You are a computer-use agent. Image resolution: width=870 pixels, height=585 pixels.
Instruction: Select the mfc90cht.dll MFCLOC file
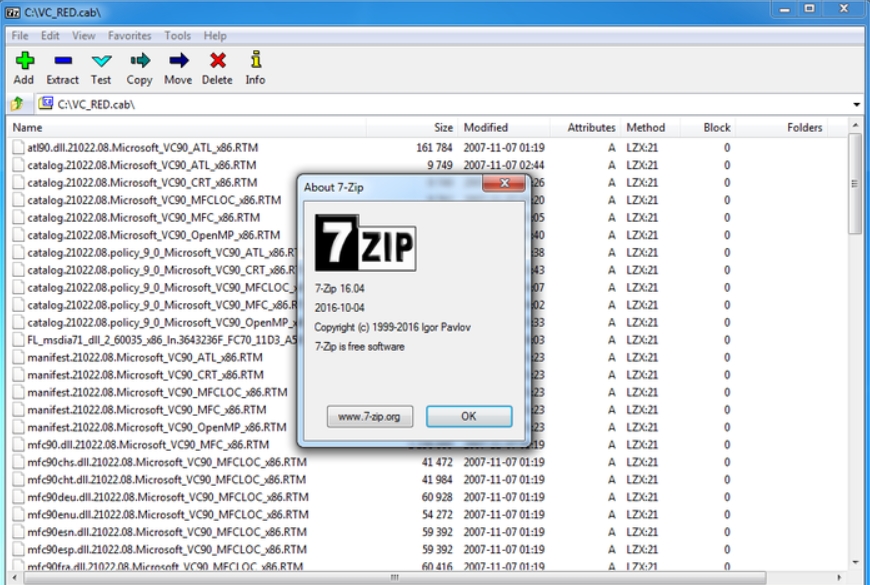click(x=166, y=480)
